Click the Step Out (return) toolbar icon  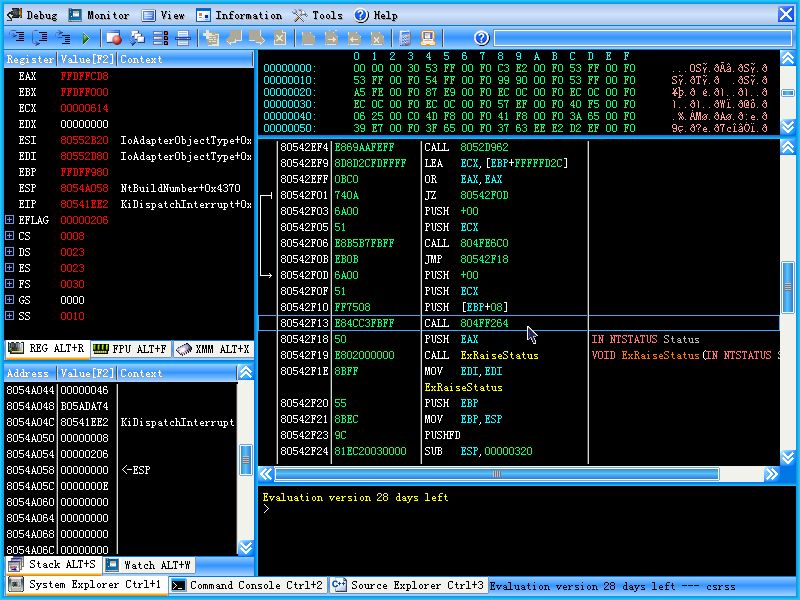pos(63,37)
